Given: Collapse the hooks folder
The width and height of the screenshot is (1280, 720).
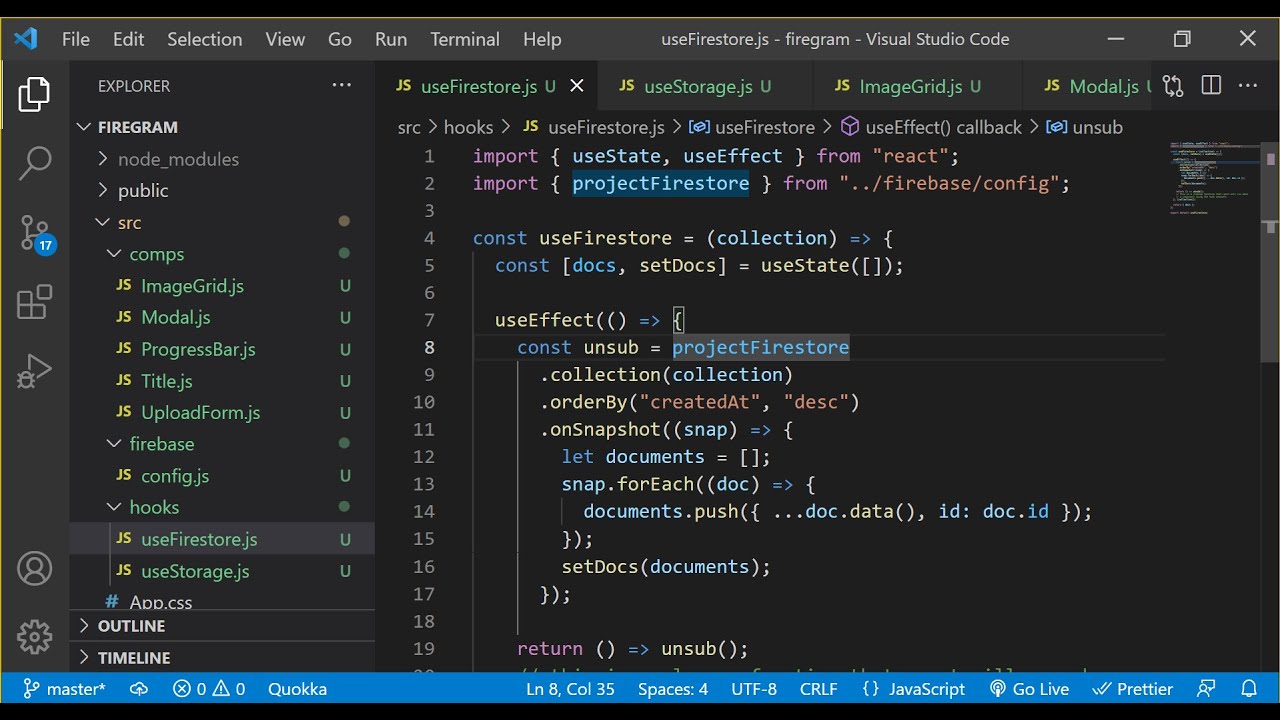Looking at the screenshot, I should click(154, 507).
